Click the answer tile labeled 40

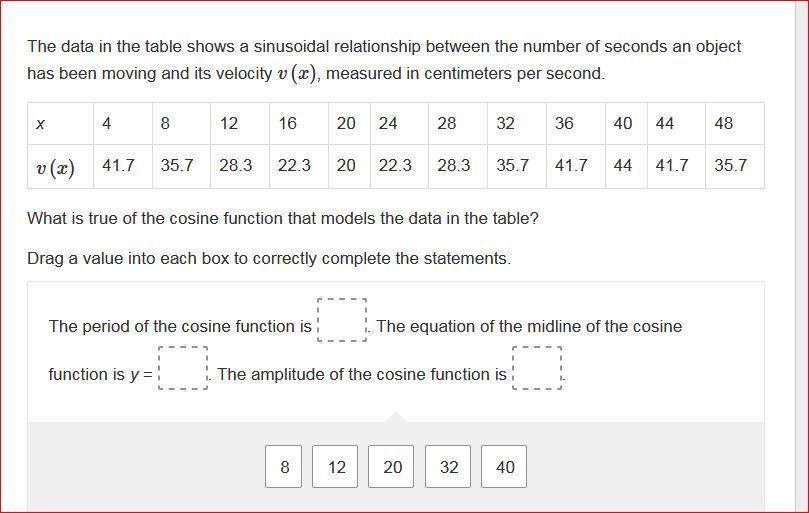[504, 467]
